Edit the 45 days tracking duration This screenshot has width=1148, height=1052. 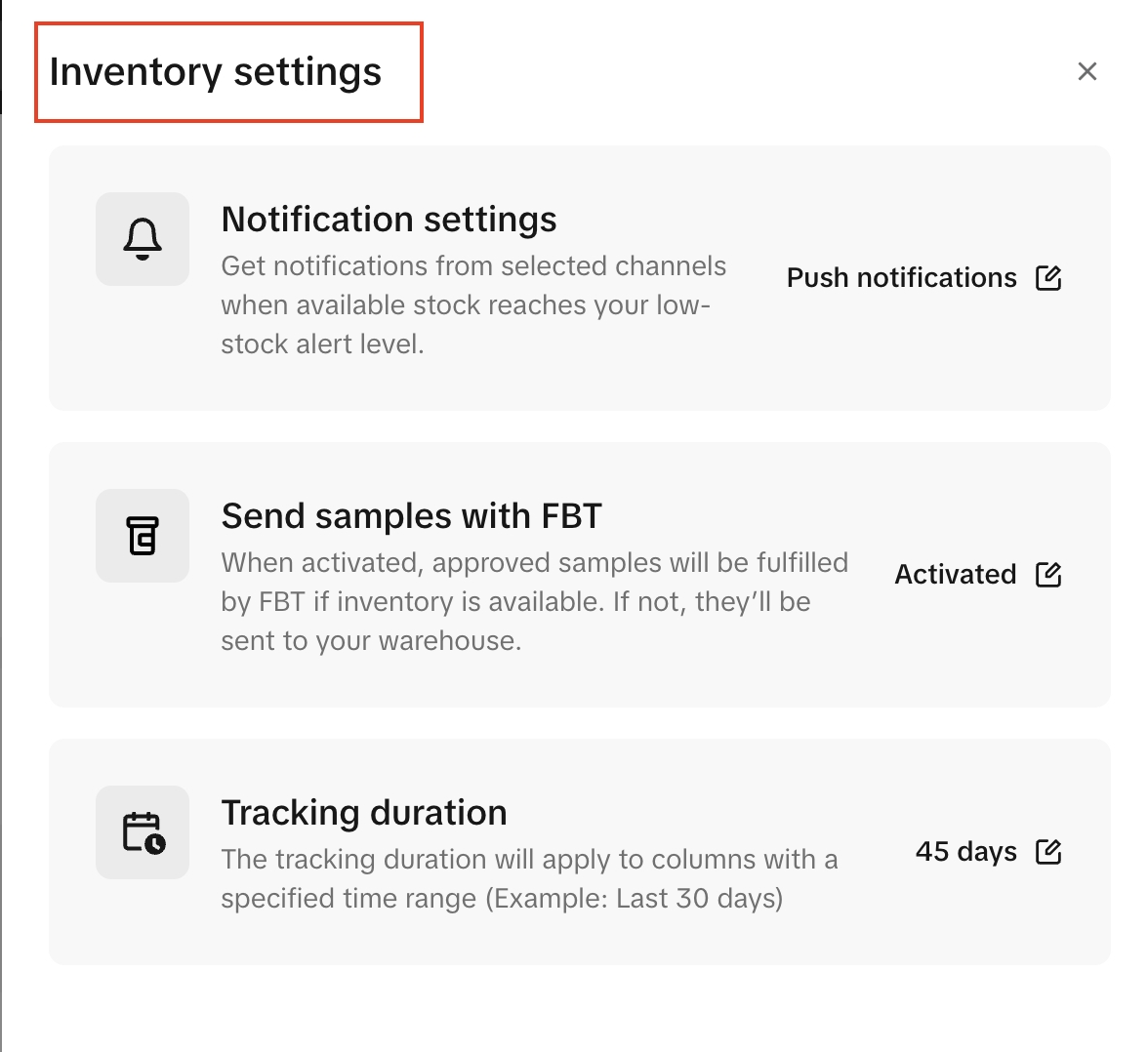tap(1048, 852)
